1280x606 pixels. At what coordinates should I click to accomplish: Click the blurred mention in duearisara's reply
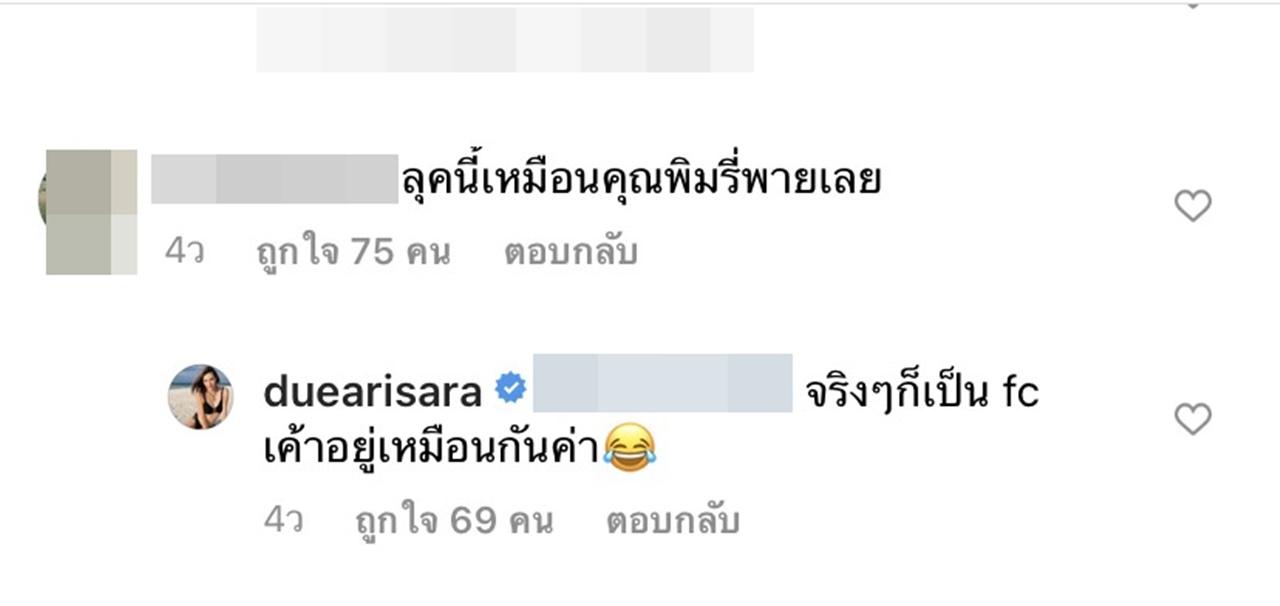[663, 382]
